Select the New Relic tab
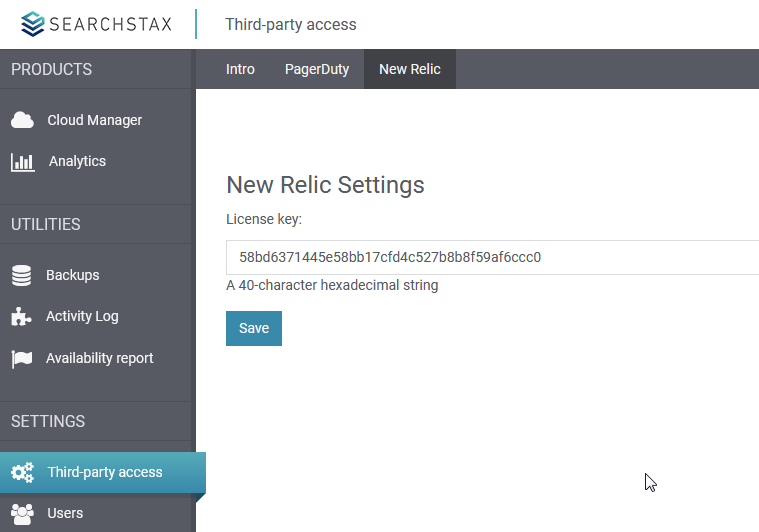The image size is (759, 532). tap(410, 69)
